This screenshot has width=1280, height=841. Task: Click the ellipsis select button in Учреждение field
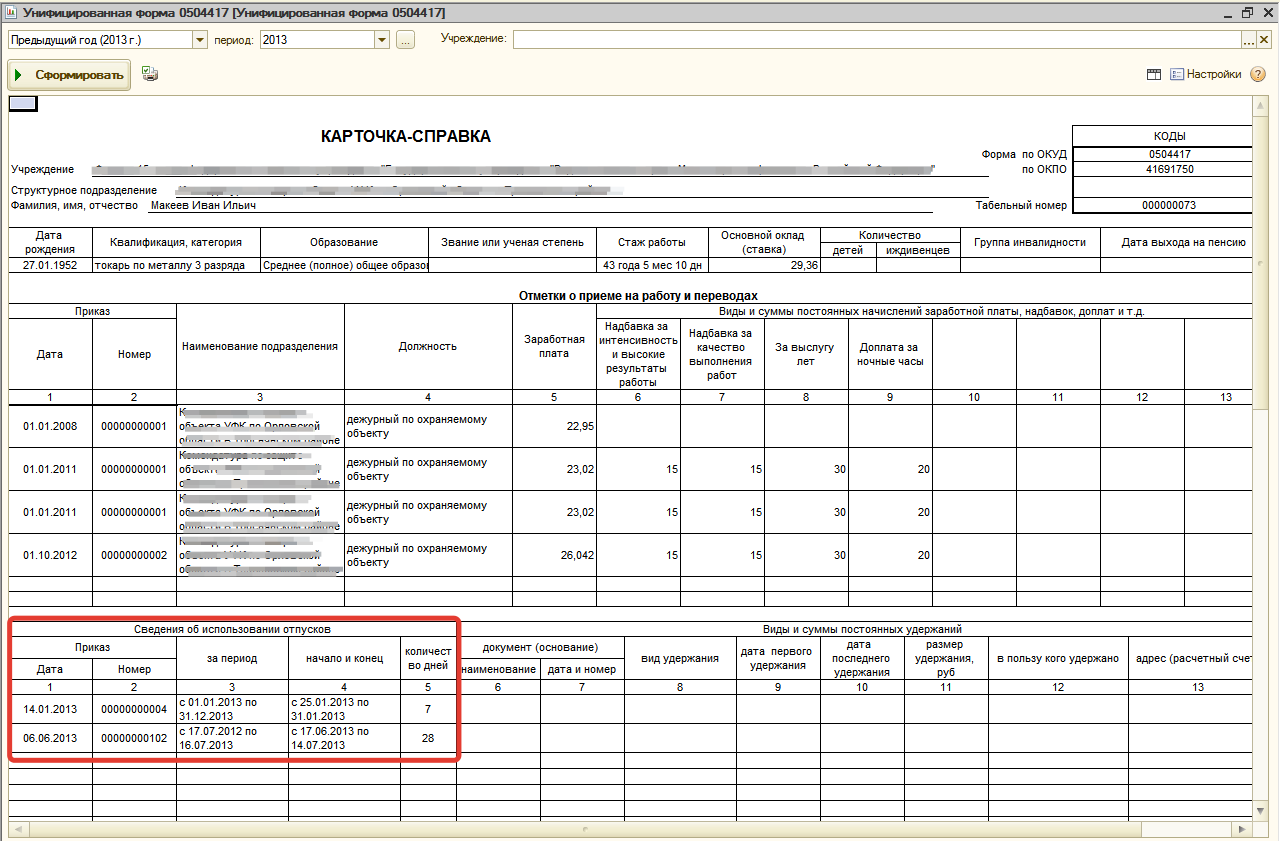pos(1248,39)
